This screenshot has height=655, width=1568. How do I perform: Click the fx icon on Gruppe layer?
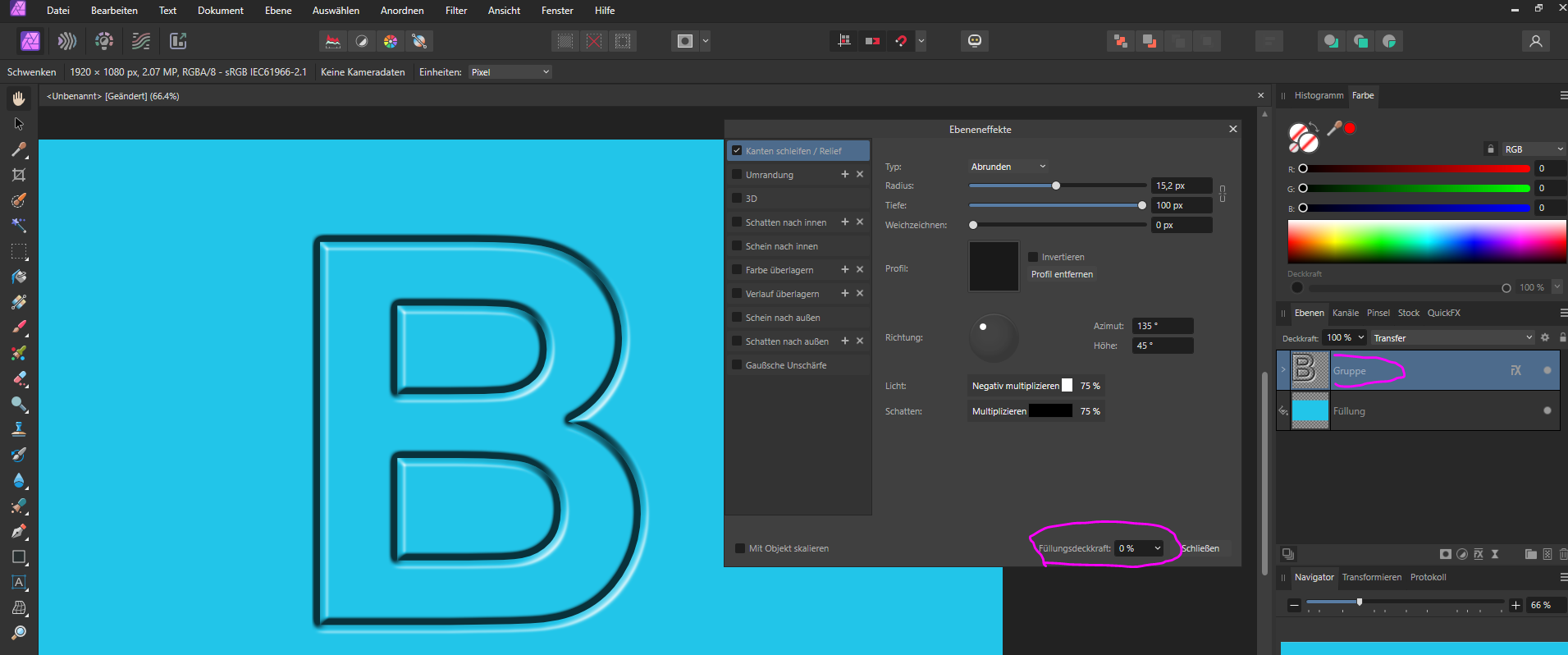point(1515,371)
